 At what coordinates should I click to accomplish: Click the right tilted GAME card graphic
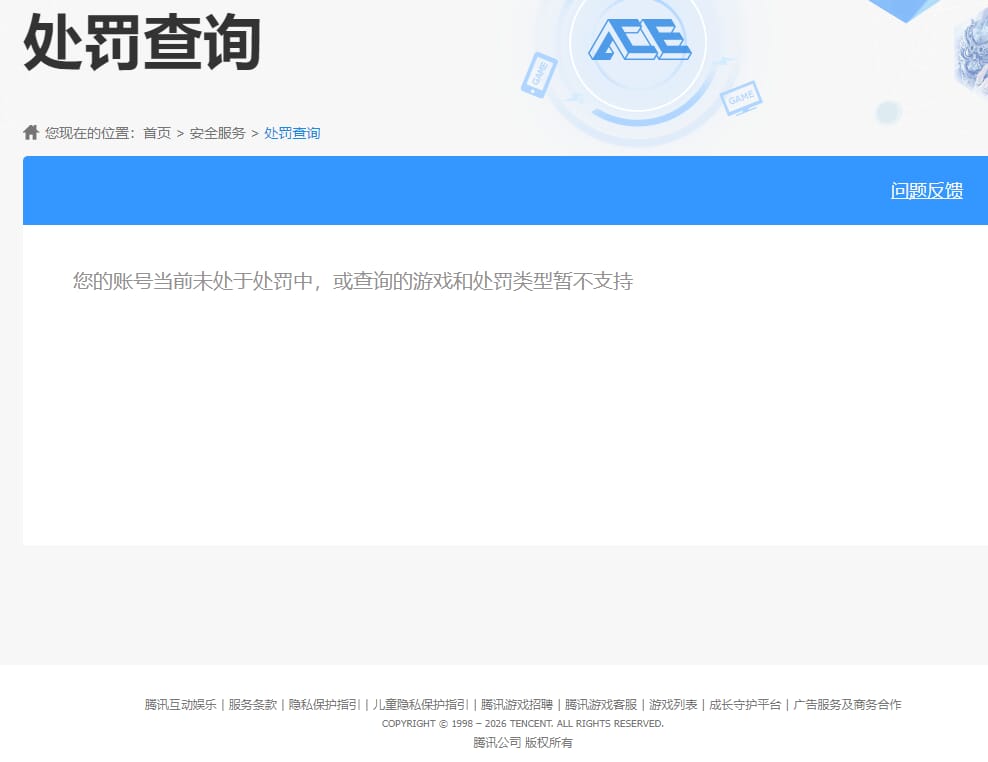coord(741,100)
